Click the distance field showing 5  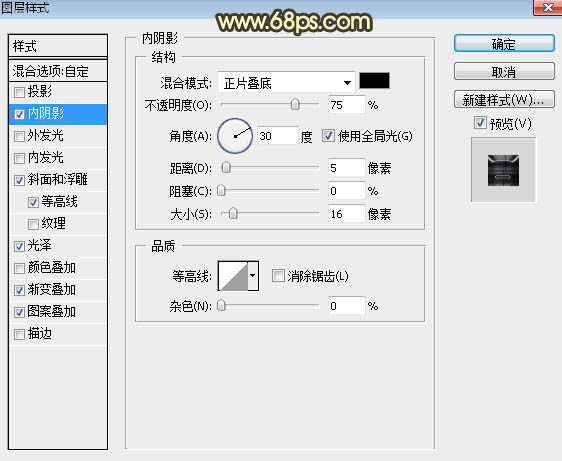[346, 168]
